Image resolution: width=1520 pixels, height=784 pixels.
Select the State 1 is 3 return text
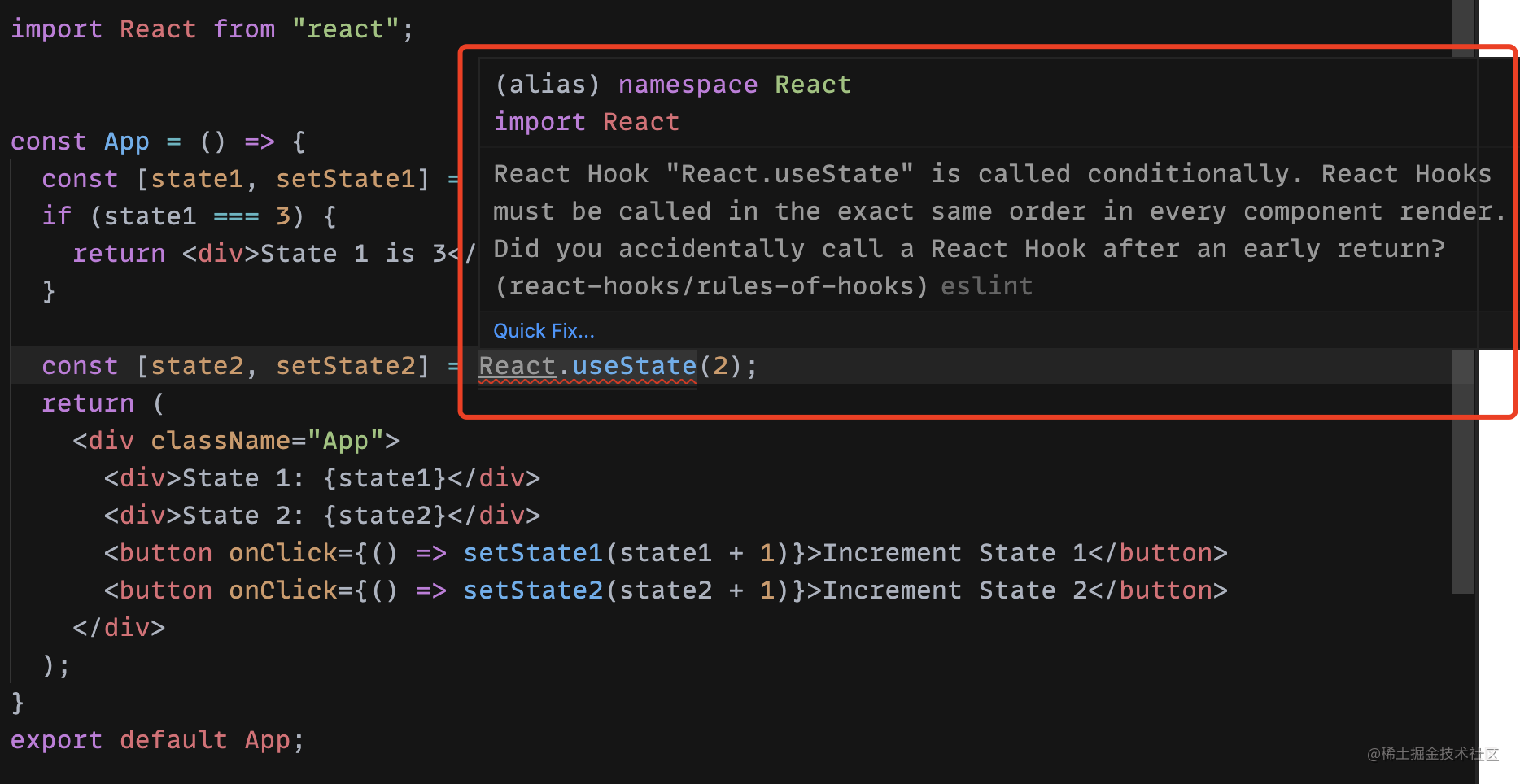[342, 253]
